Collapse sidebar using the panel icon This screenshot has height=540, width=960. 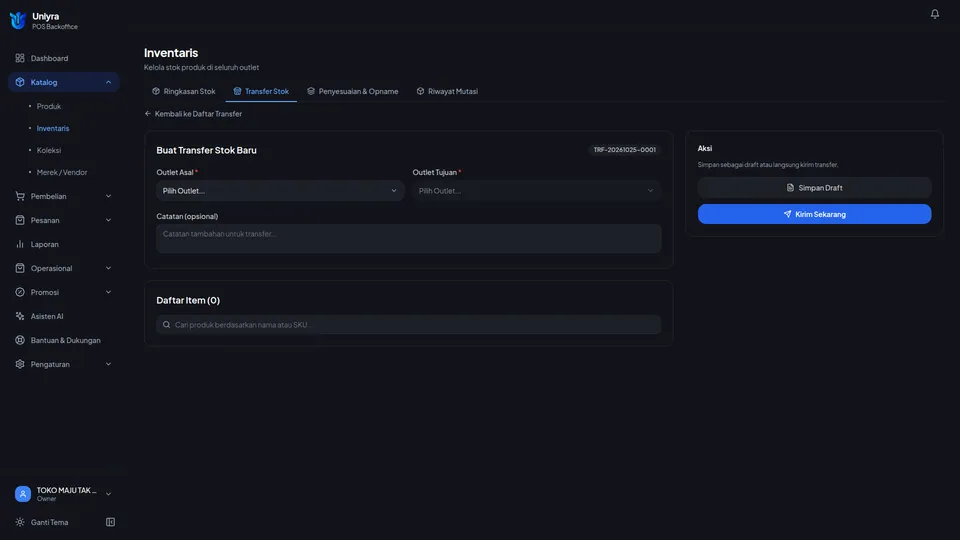click(x=110, y=522)
